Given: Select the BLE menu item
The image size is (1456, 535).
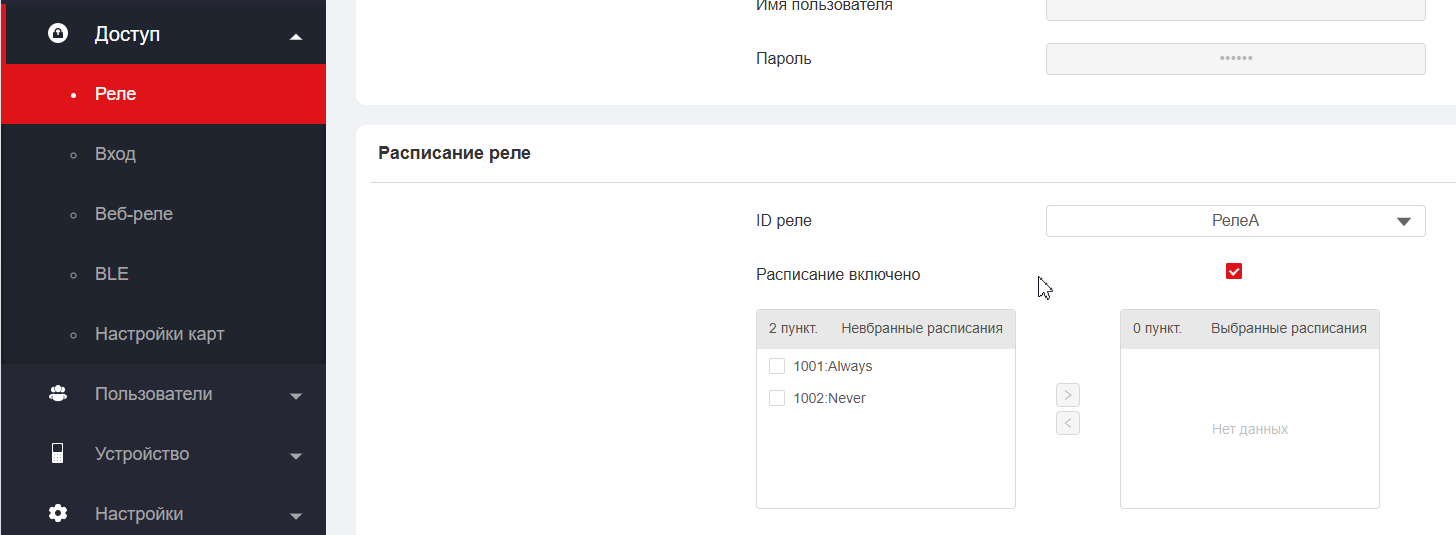Looking at the screenshot, I should [112, 274].
